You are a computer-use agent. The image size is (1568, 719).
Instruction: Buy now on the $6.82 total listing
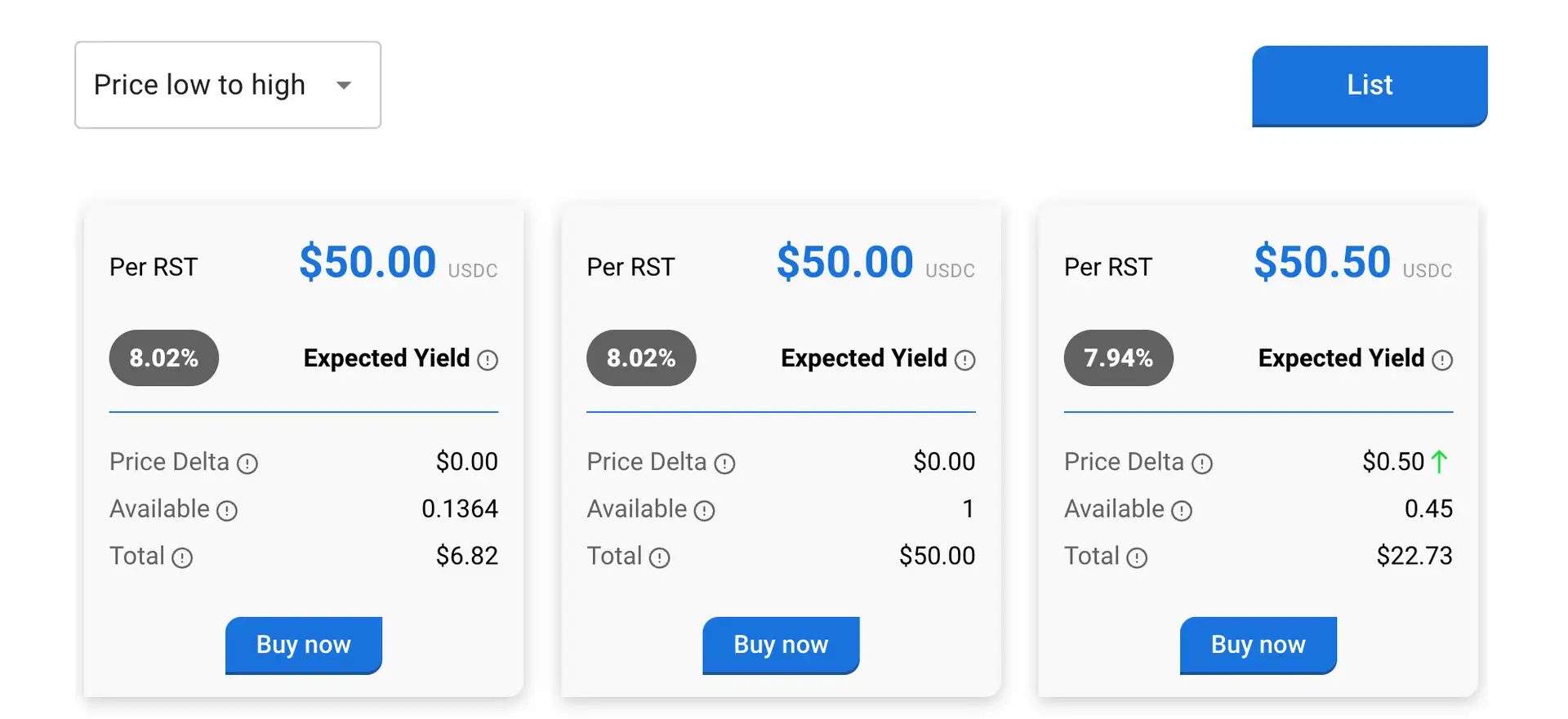tap(303, 645)
